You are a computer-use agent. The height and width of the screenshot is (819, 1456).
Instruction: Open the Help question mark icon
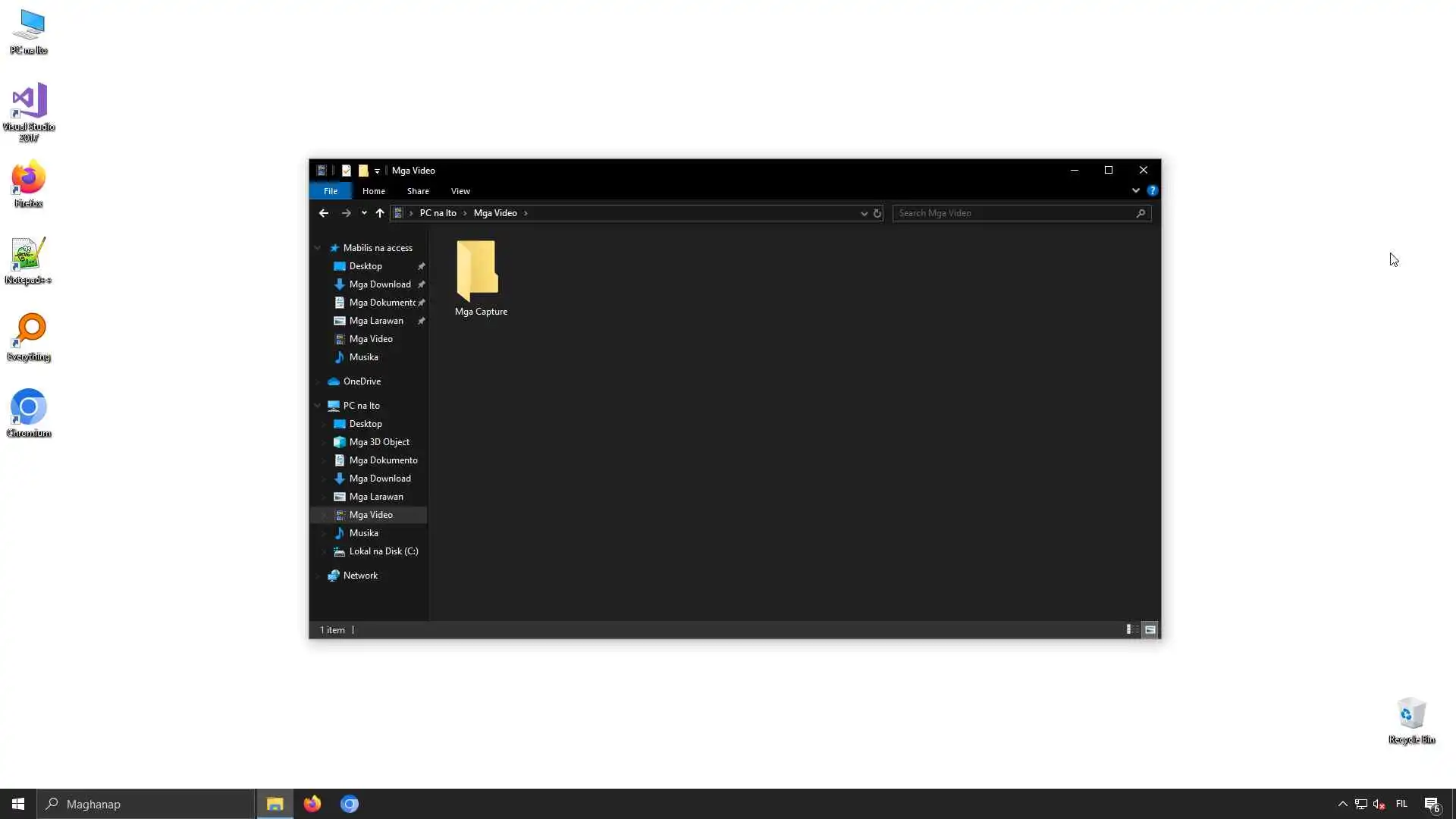(x=1152, y=191)
